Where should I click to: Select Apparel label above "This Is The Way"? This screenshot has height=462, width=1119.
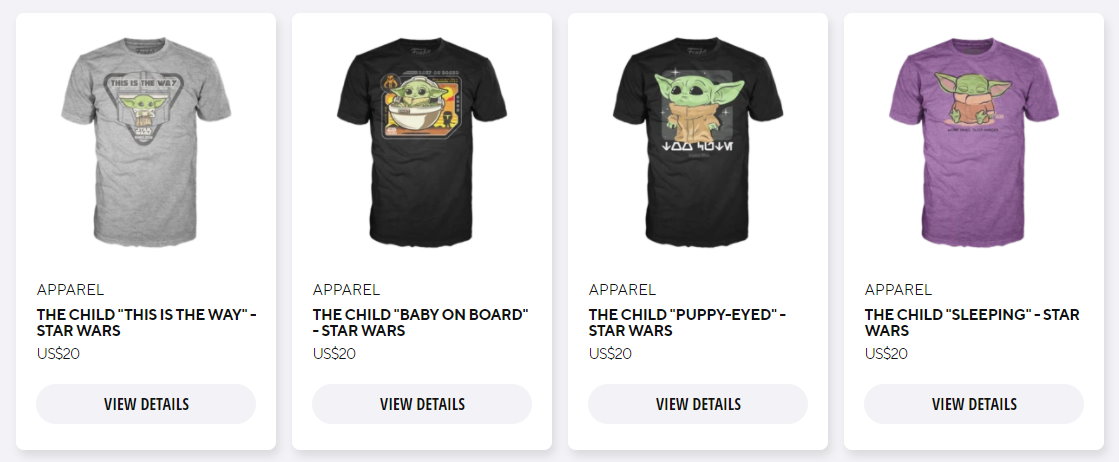[71, 290]
